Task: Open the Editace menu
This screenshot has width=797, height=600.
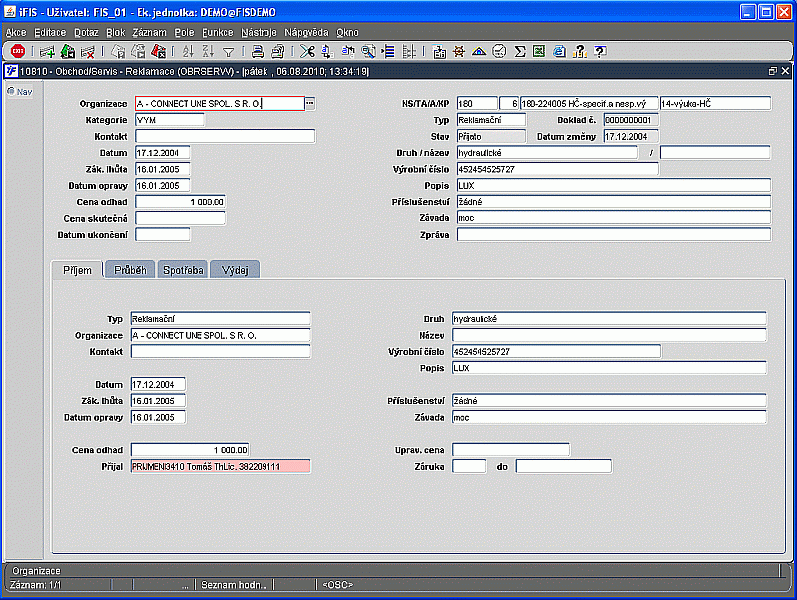Action: point(50,33)
